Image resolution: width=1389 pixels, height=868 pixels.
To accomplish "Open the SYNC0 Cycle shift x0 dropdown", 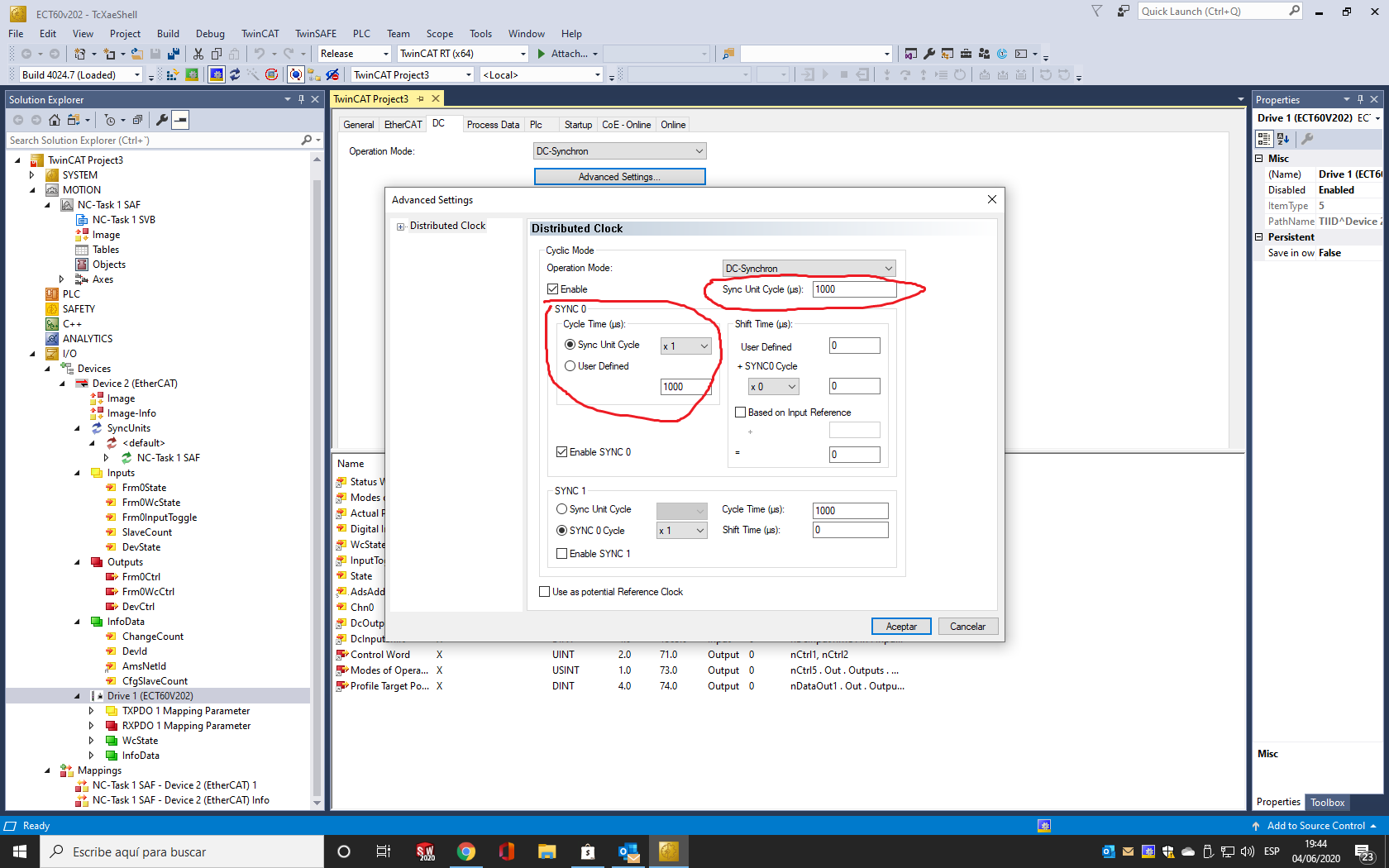I will coord(773,387).
